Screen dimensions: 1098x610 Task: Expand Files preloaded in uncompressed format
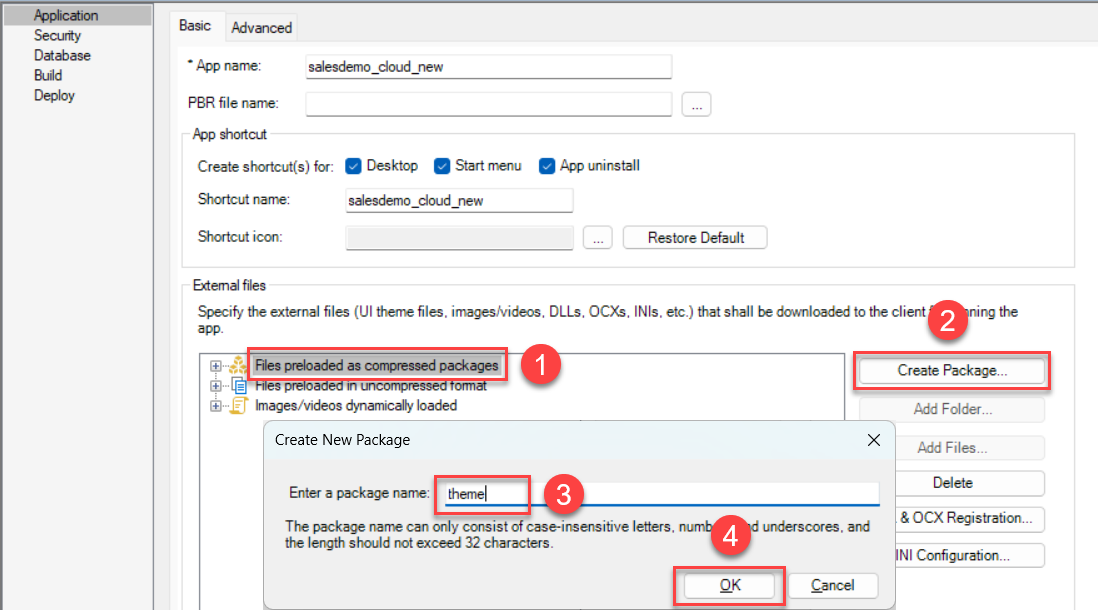click(x=215, y=386)
